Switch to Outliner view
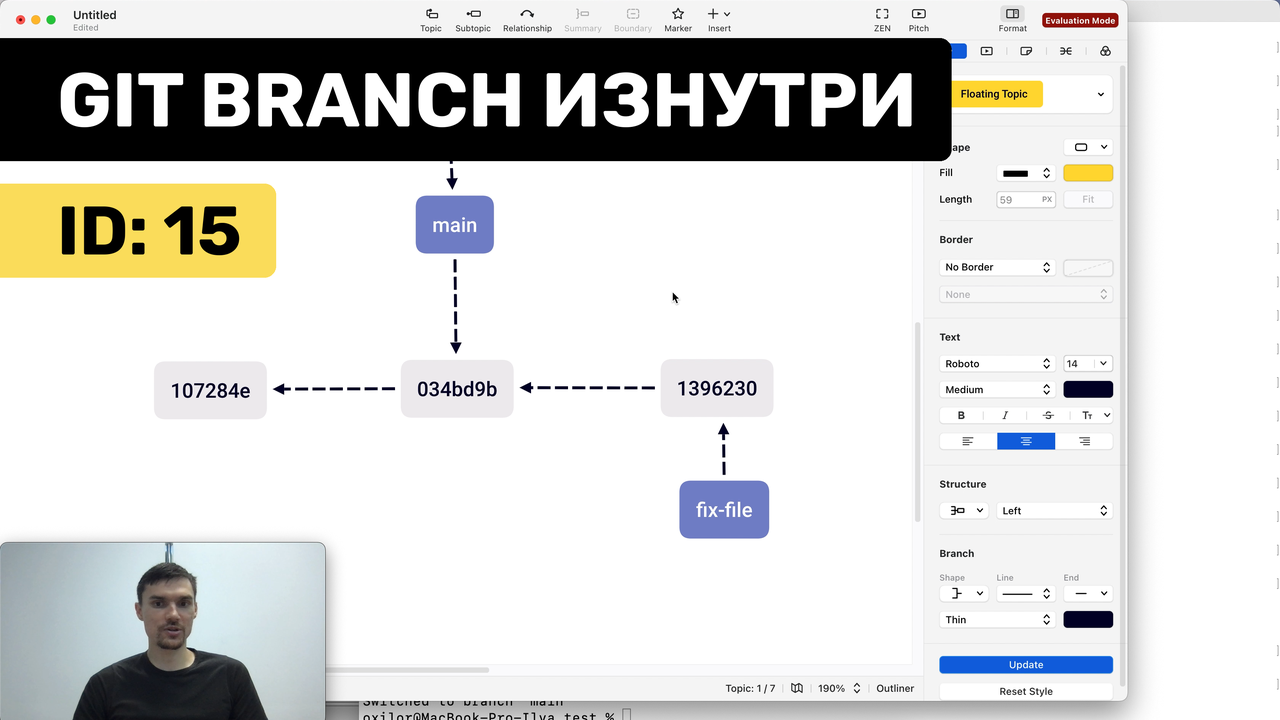This screenshot has height=720, width=1280. [895, 688]
